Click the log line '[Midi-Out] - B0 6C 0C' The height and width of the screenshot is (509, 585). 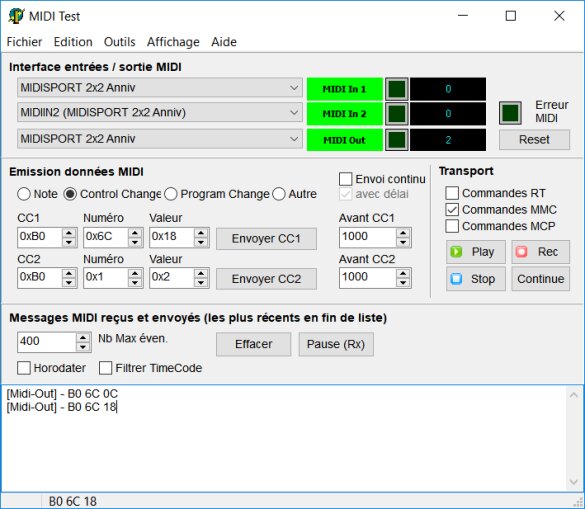pyautogui.click(x=62, y=394)
